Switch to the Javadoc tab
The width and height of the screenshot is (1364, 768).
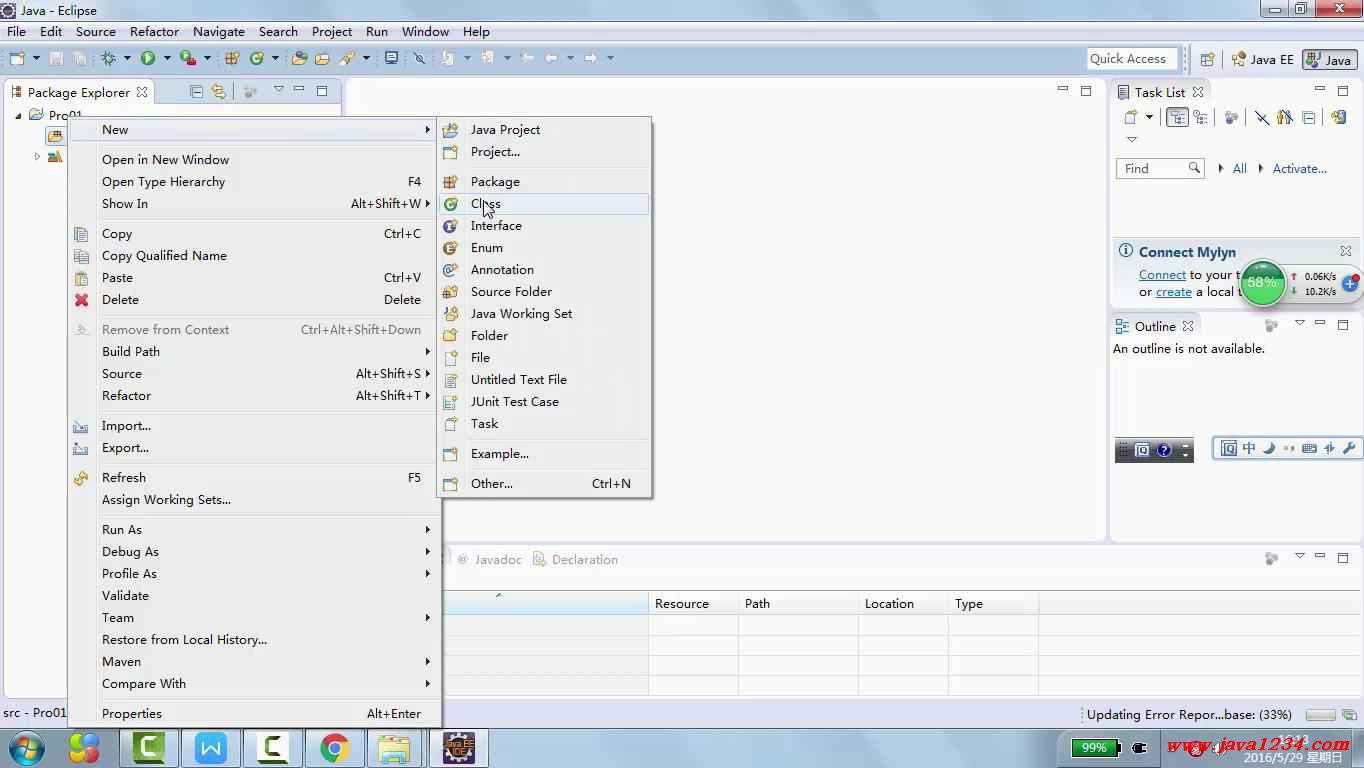tap(489, 560)
